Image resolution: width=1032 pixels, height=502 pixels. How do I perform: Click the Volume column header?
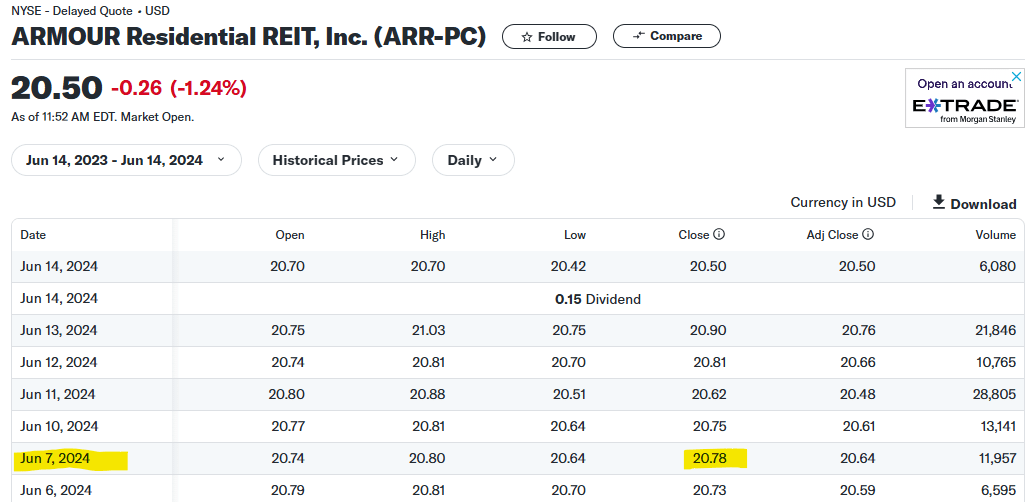tap(996, 235)
